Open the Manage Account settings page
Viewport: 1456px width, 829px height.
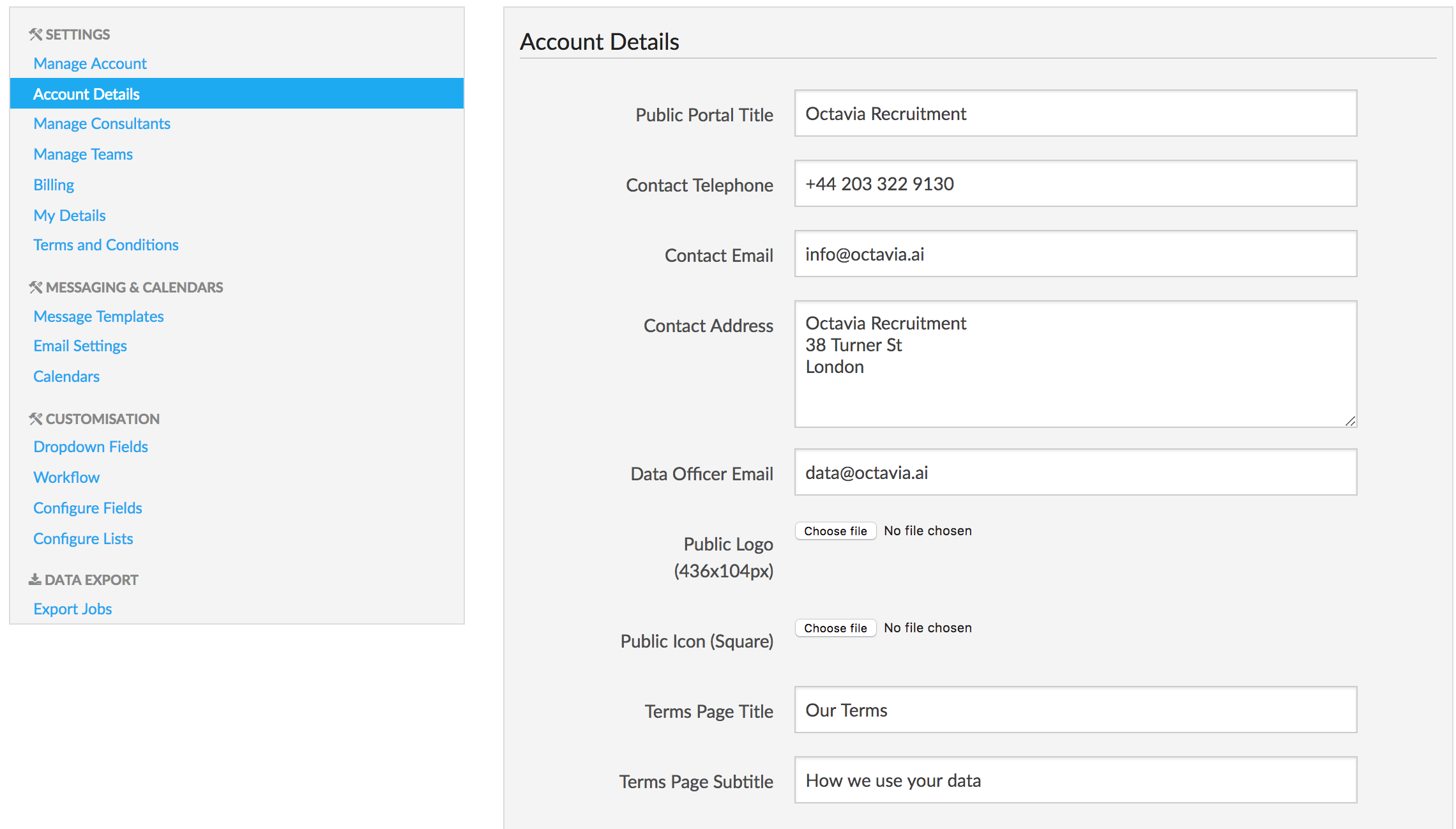(x=90, y=64)
